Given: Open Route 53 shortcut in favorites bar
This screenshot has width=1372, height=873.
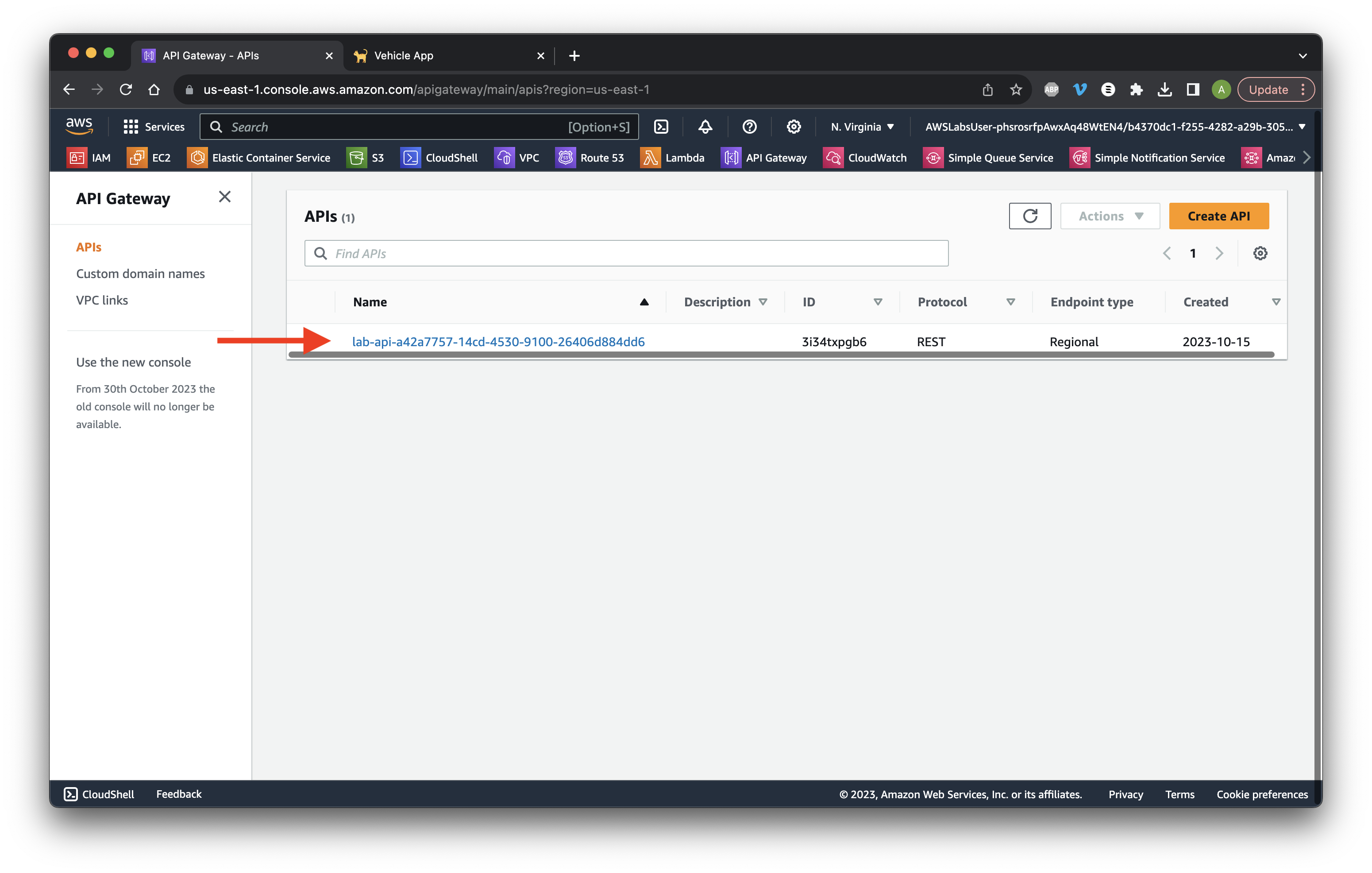Looking at the screenshot, I should point(590,158).
